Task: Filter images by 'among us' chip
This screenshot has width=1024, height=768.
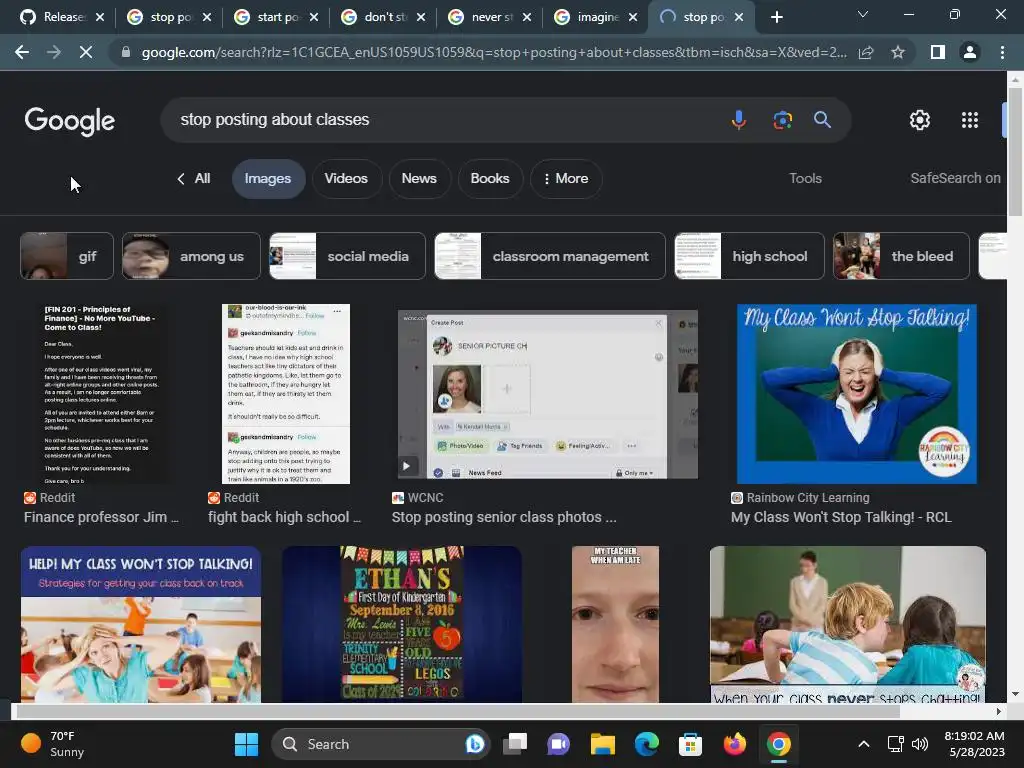Action: click(191, 256)
